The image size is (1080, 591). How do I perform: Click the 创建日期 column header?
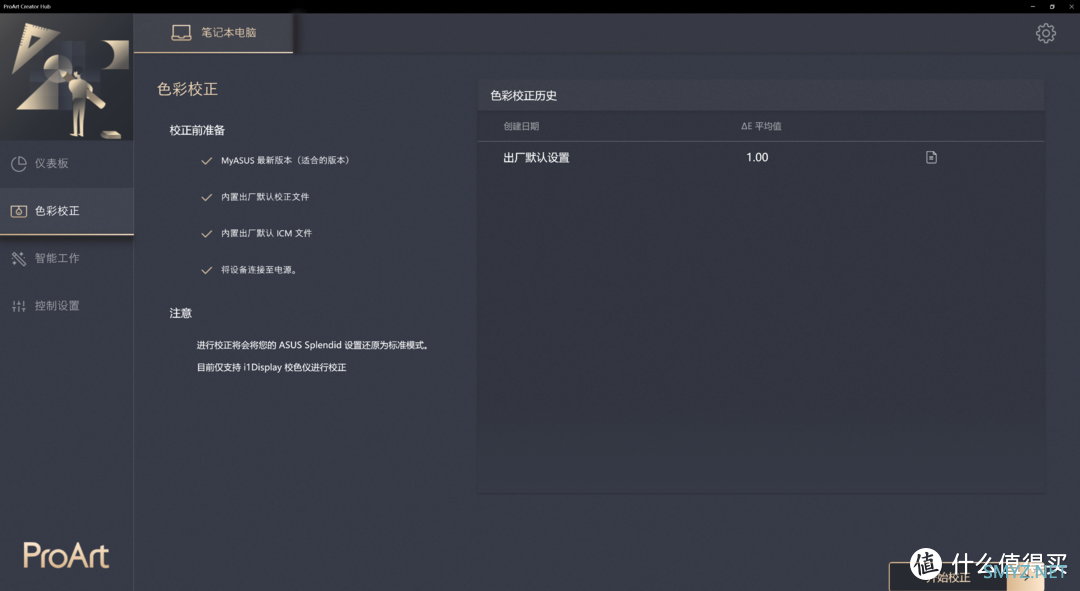[x=521, y=126]
